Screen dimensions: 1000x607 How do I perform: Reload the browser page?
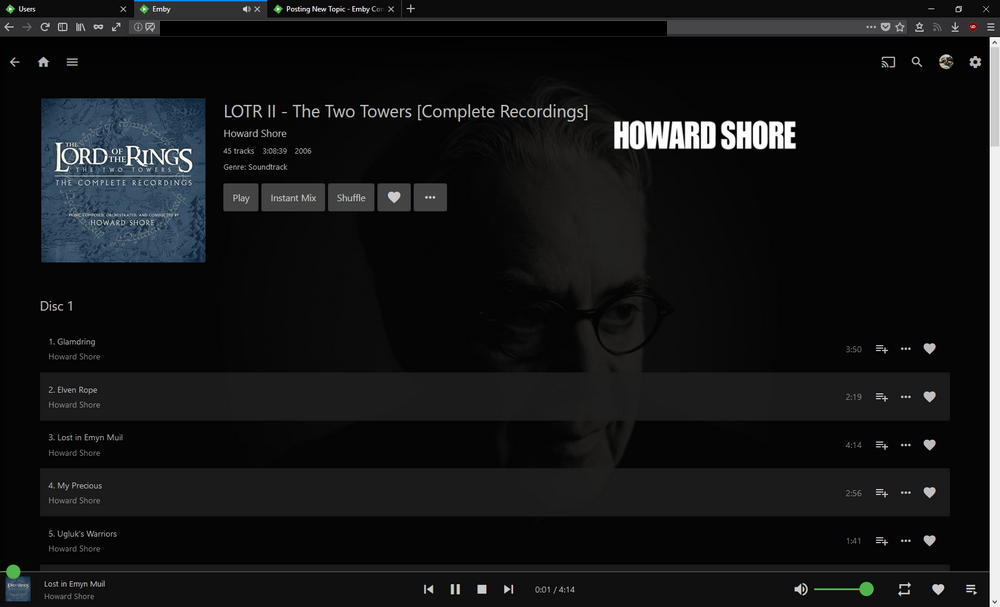pos(45,27)
